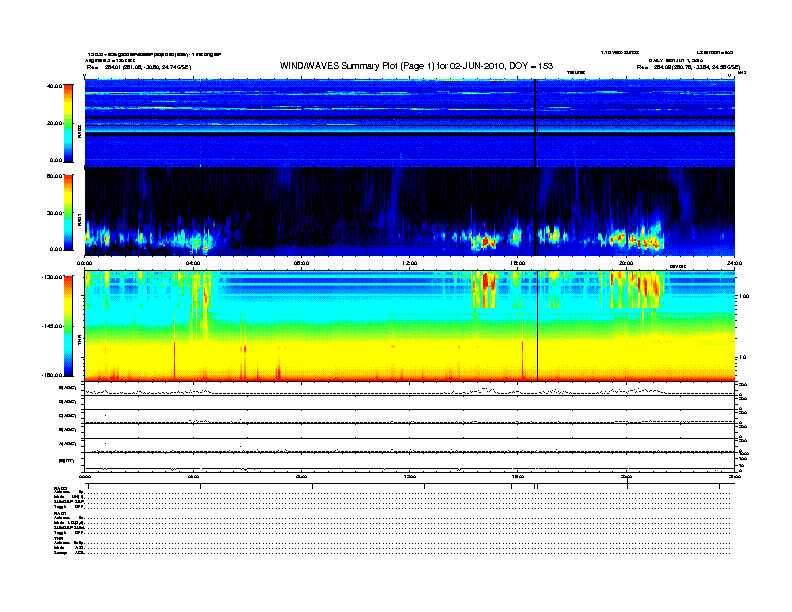The image size is (792, 612).
Task: Click 16:00 tick label below RAD1 spectrogram
Action: [x=518, y=263]
